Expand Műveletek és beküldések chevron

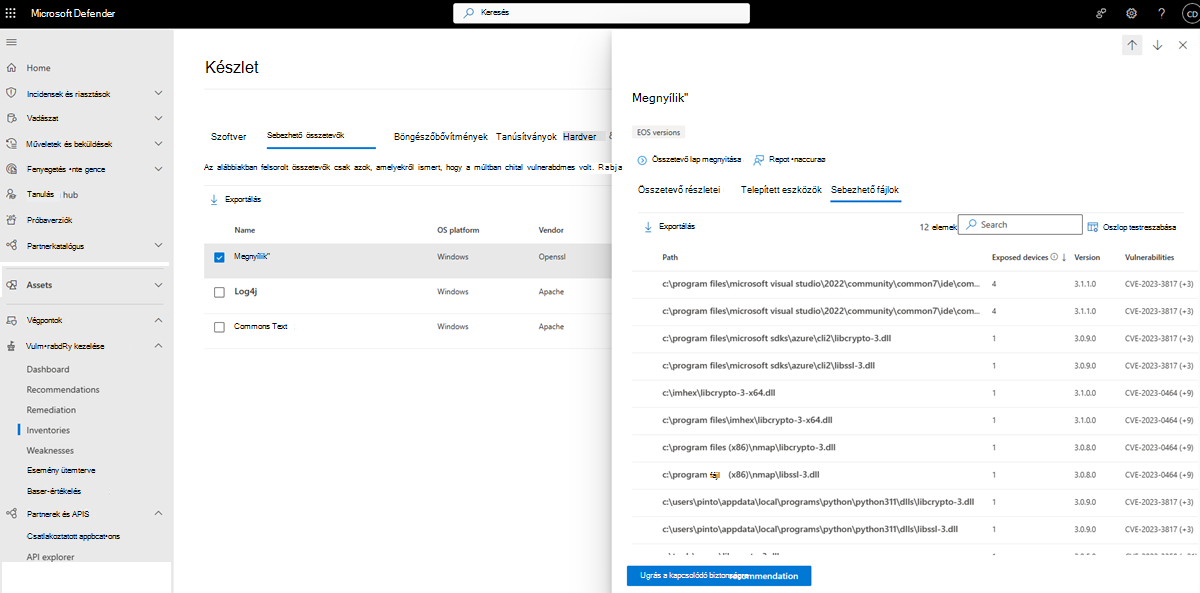pos(158,144)
